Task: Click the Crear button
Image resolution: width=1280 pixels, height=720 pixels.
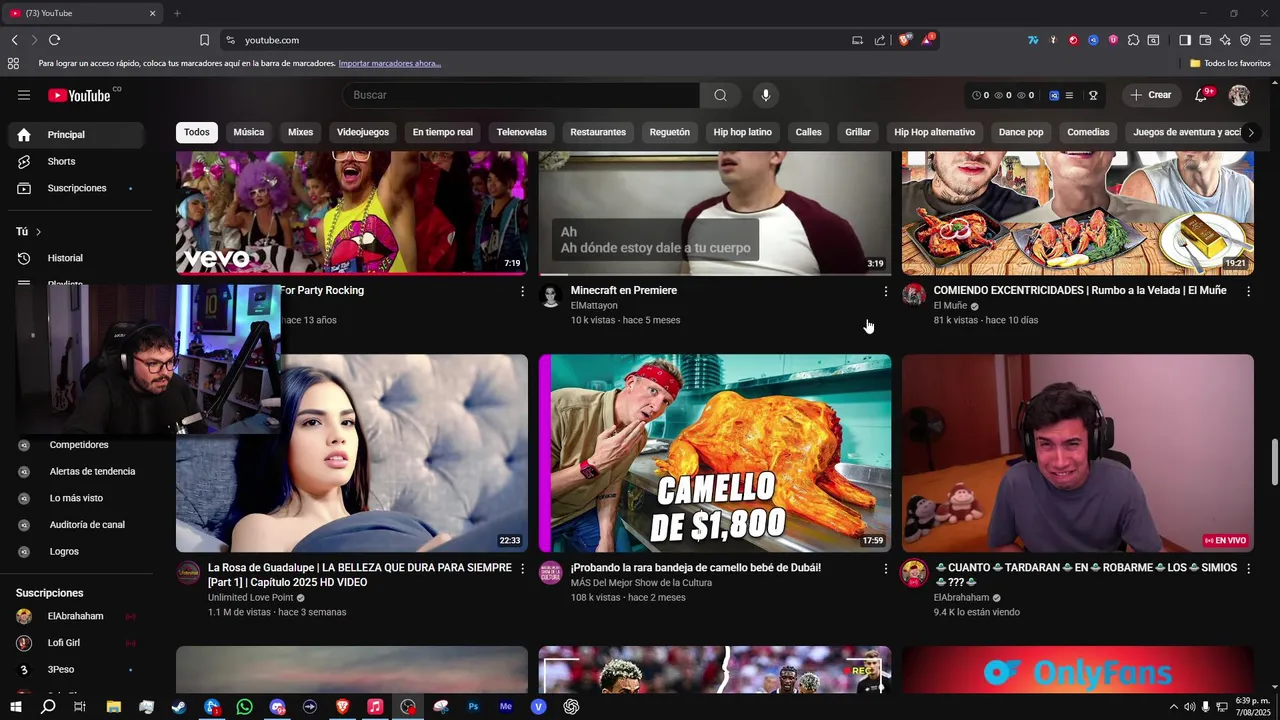Action: pos(1150,95)
